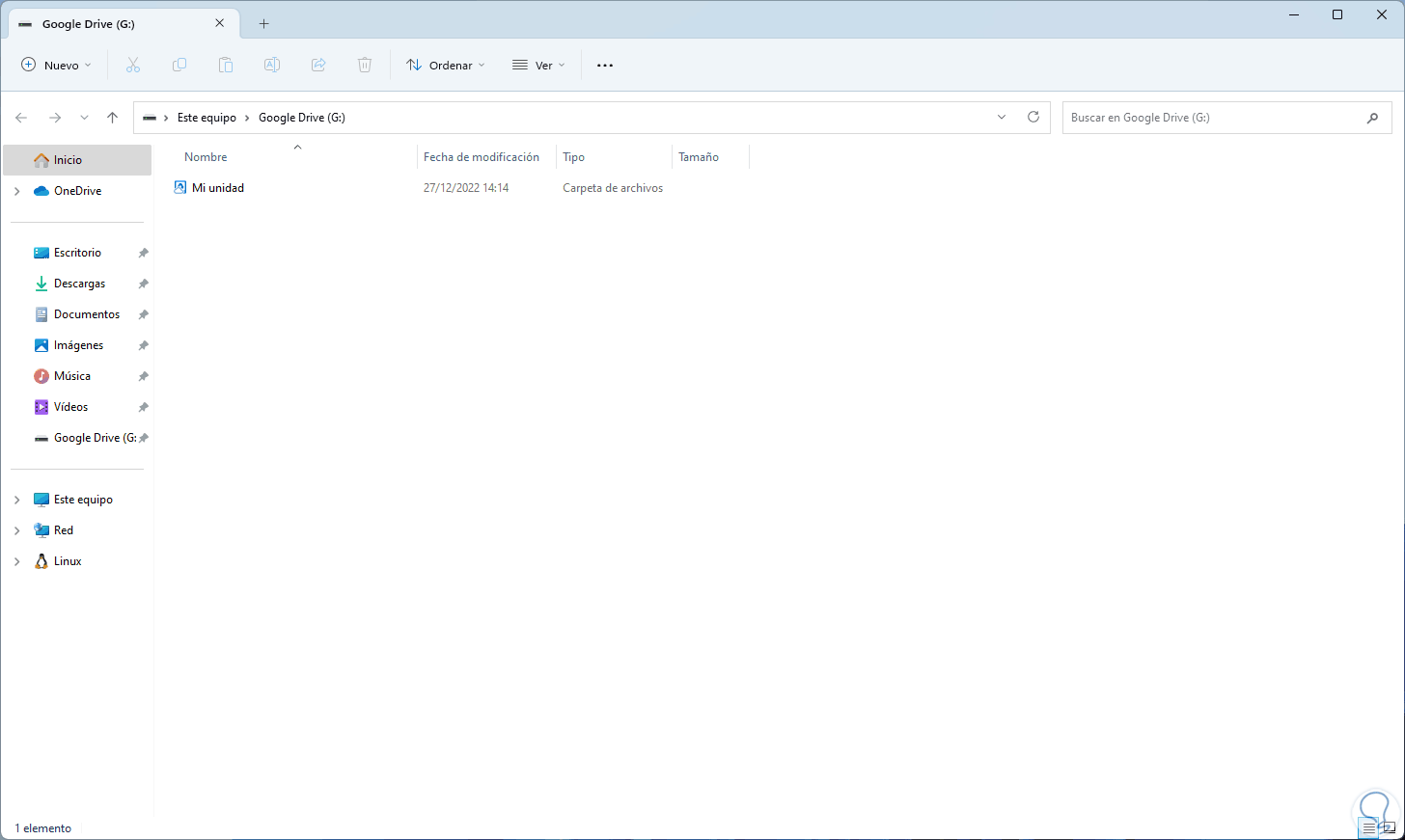This screenshot has width=1405, height=840.
Task: Open the Ordenar sort dropdown
Action: tap(446, 66)
